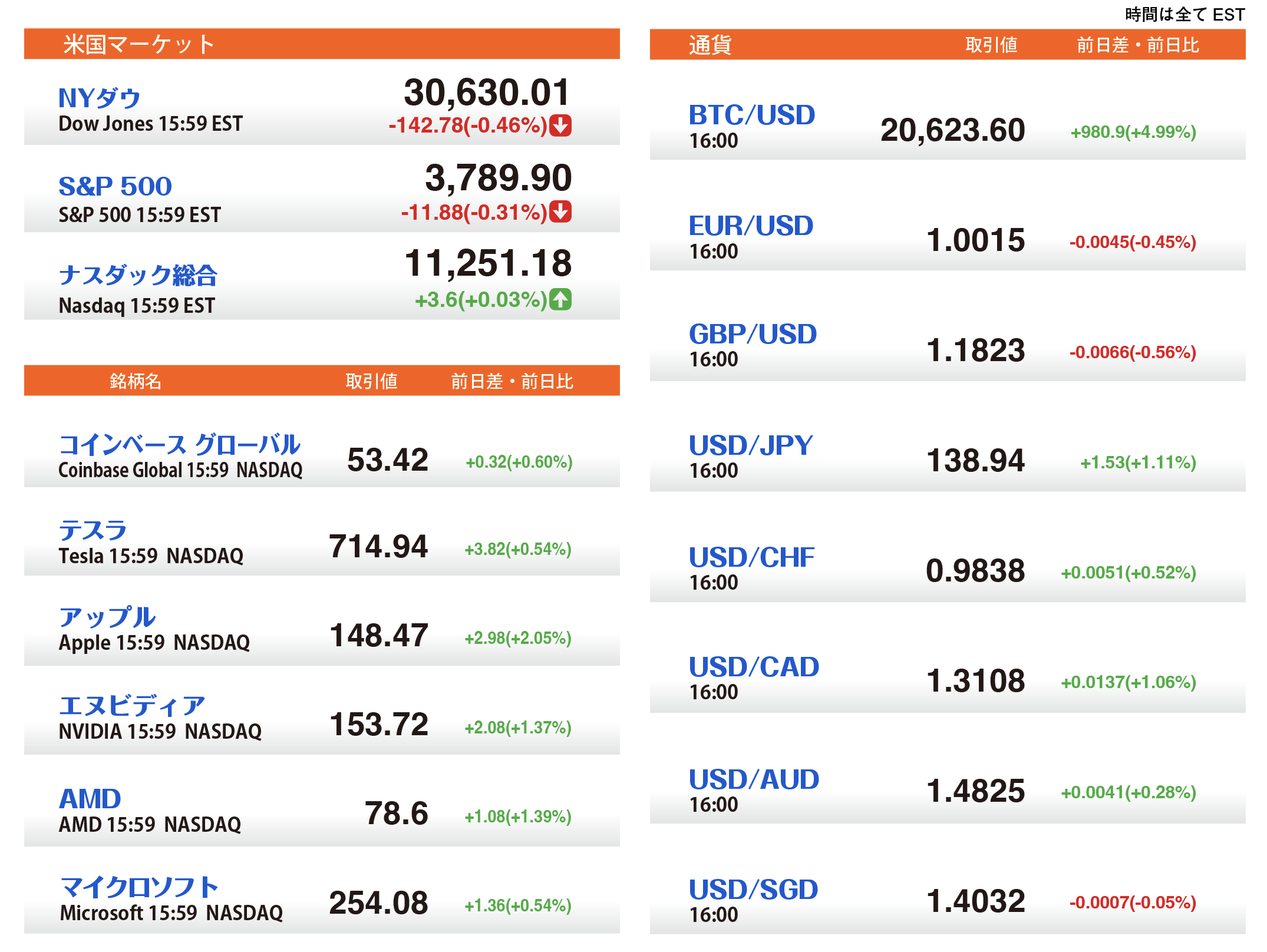The image size is (1267, 952).
Task: Select the BTC/USD currency pair
Action: tap(752, 115)
